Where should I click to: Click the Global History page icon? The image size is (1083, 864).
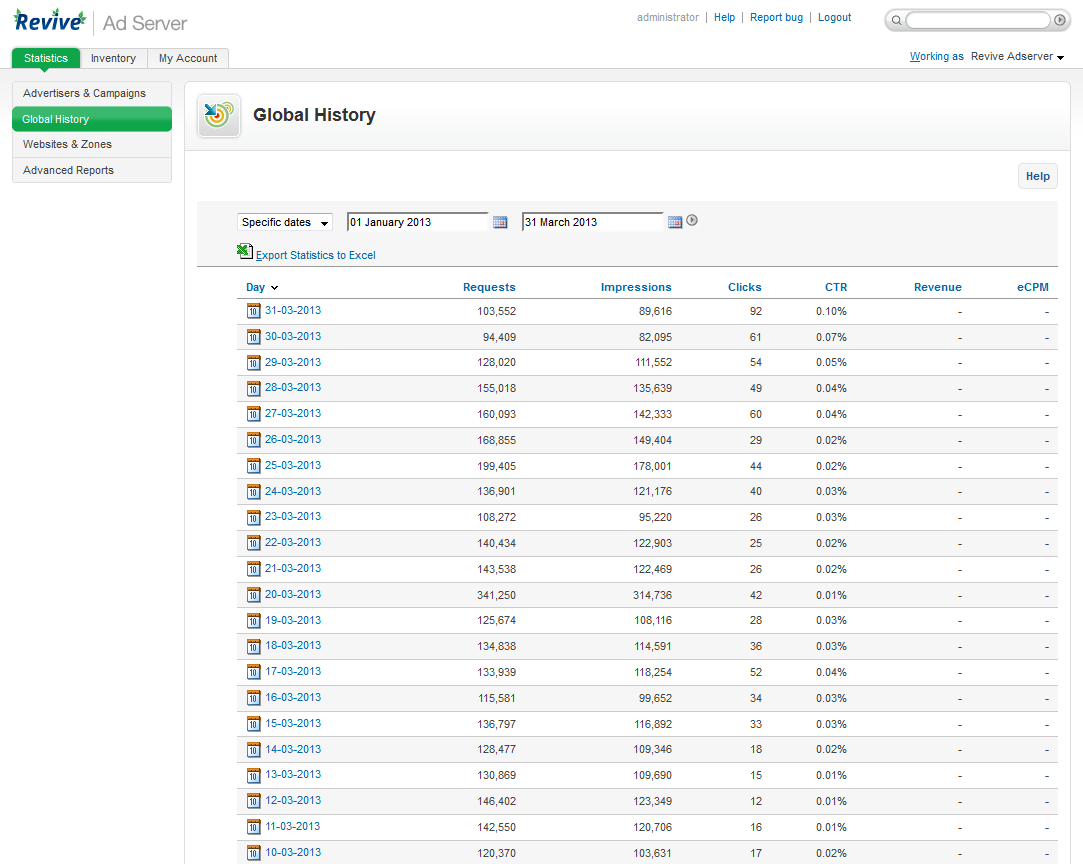(x=218, y=116)
